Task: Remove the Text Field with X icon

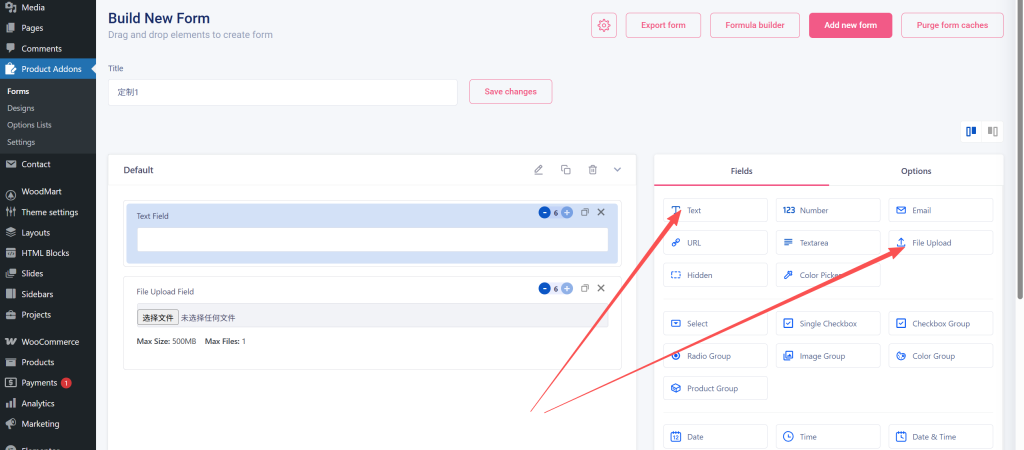Action: point(601,212)
